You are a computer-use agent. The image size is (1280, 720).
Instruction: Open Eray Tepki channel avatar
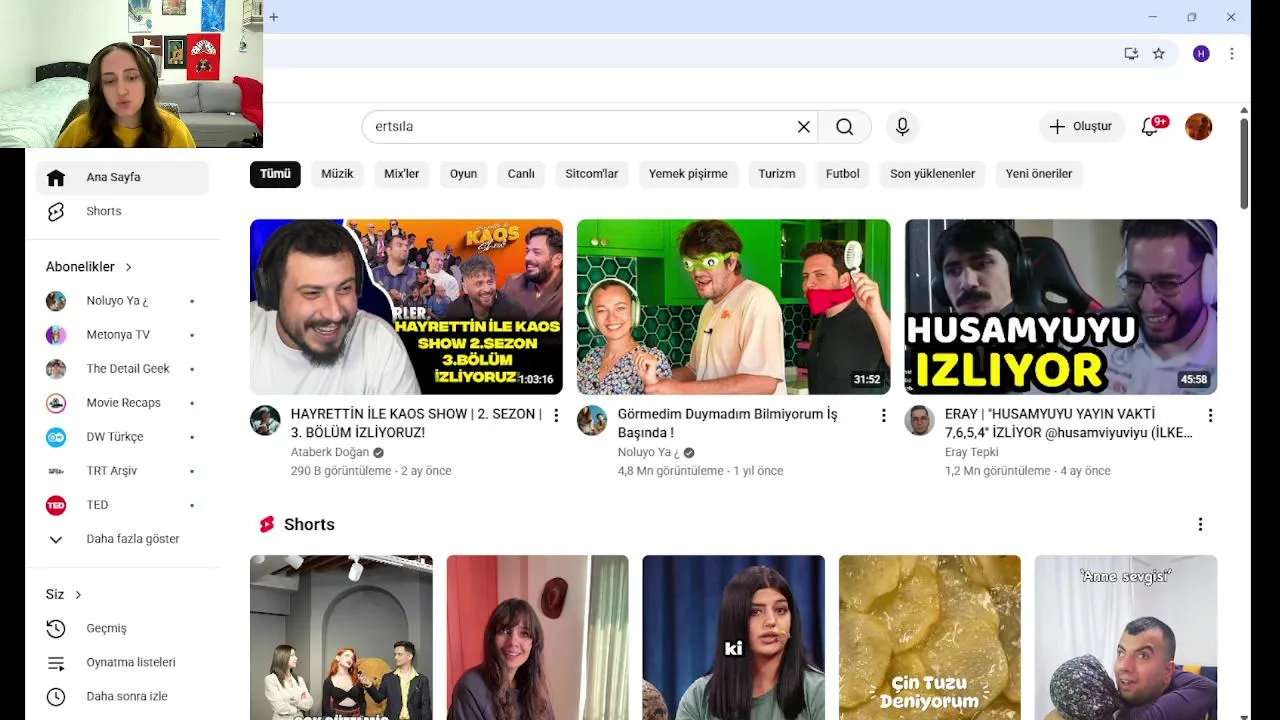click(x=919, y=420)
